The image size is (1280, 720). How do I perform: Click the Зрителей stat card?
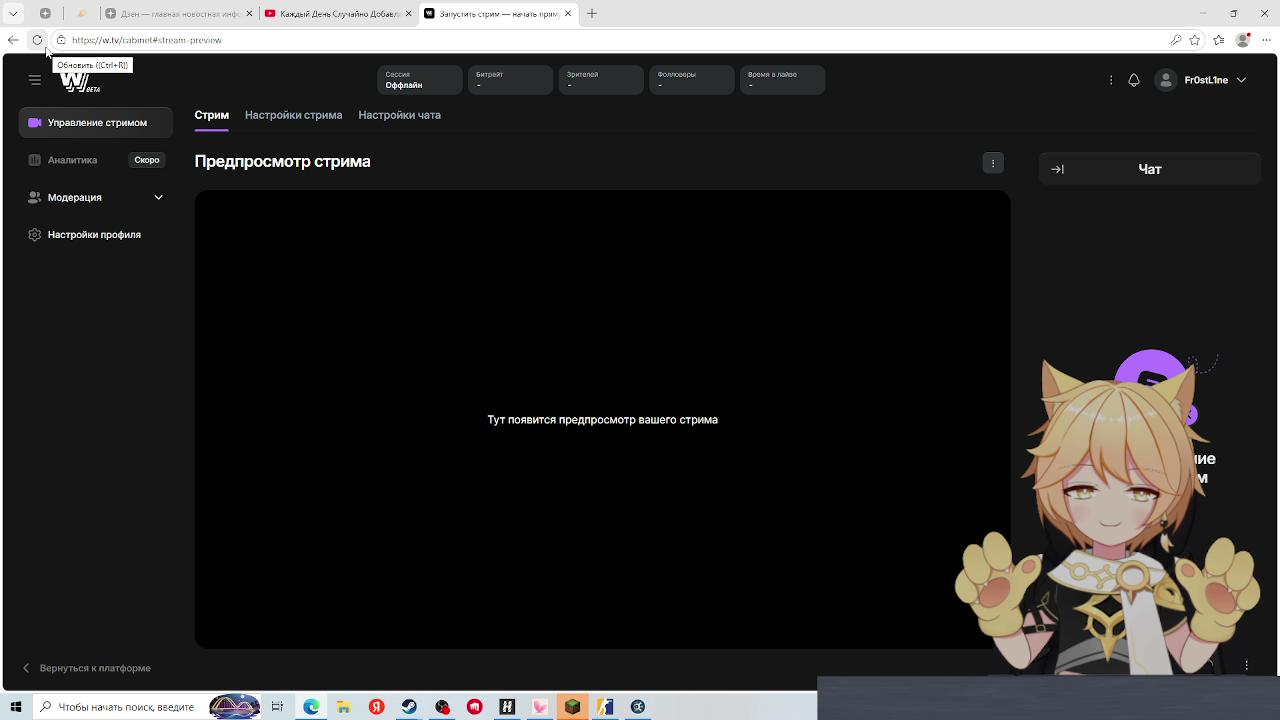coord(601,80)
